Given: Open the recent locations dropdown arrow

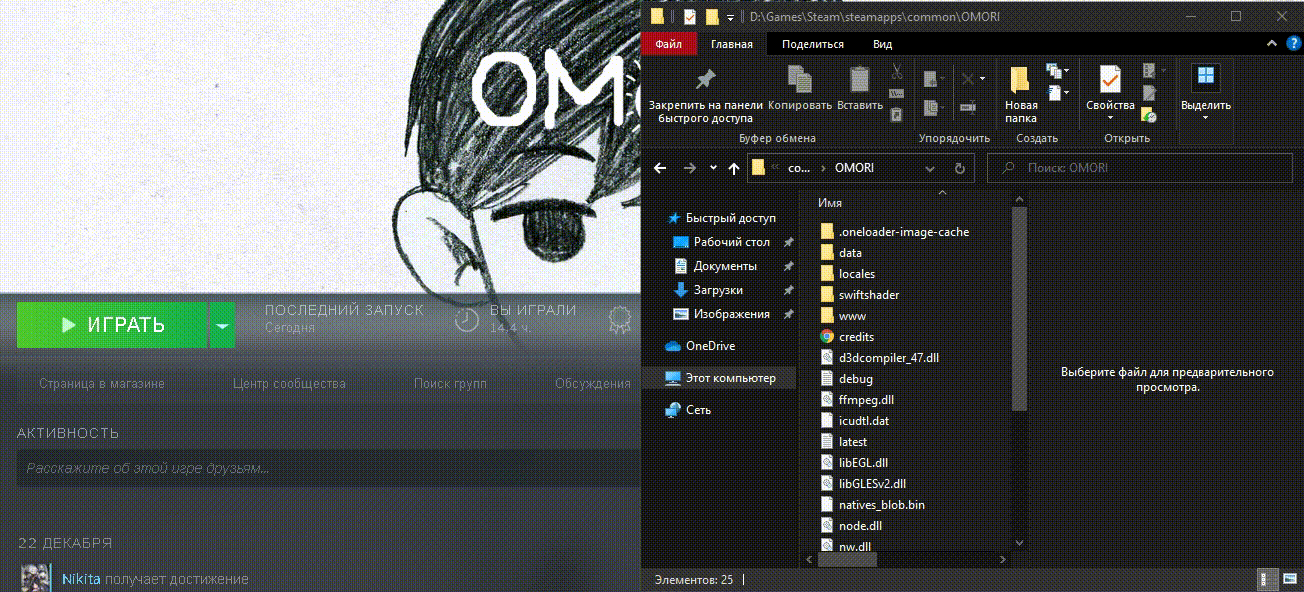Looking at the screenshot, I should click(x=713, y=168).
